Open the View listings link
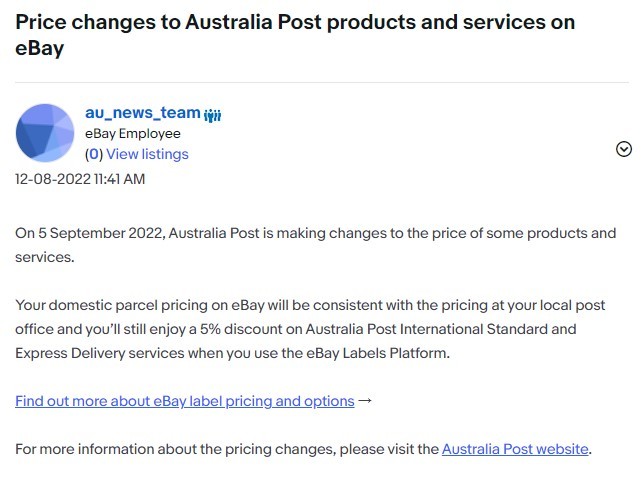This screenshot has width=643, height=485. tap(147, 154)
